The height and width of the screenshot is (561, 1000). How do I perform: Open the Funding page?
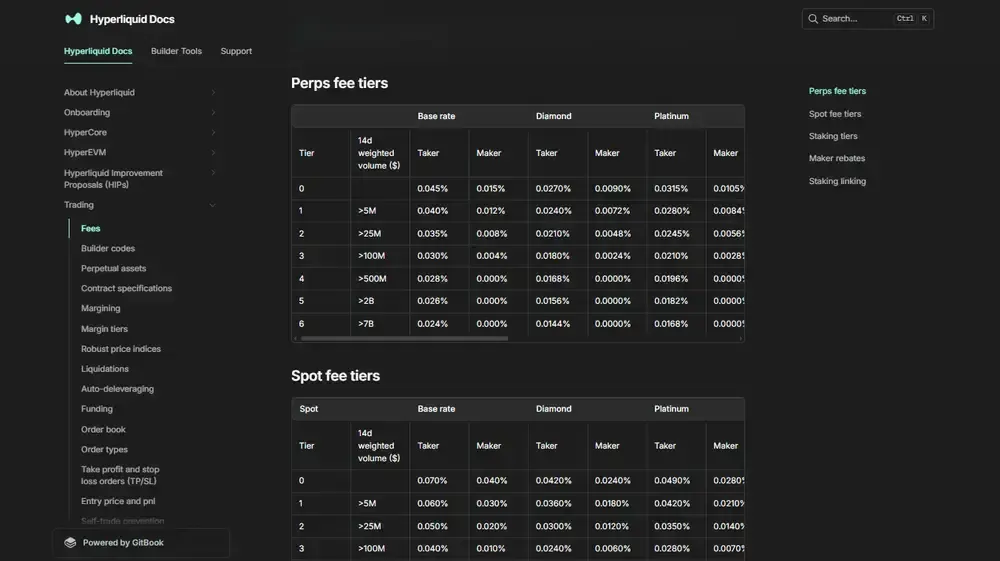point(97,409)
